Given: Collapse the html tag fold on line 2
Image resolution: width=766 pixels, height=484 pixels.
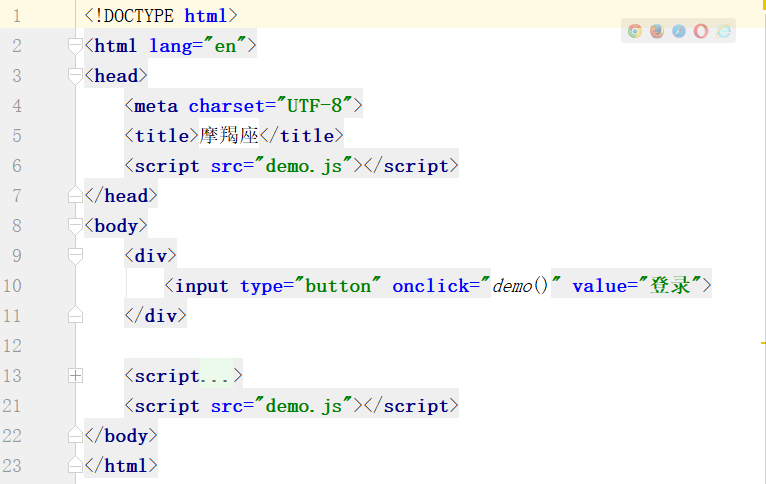Looking at the screenshot, I should 75,46.
